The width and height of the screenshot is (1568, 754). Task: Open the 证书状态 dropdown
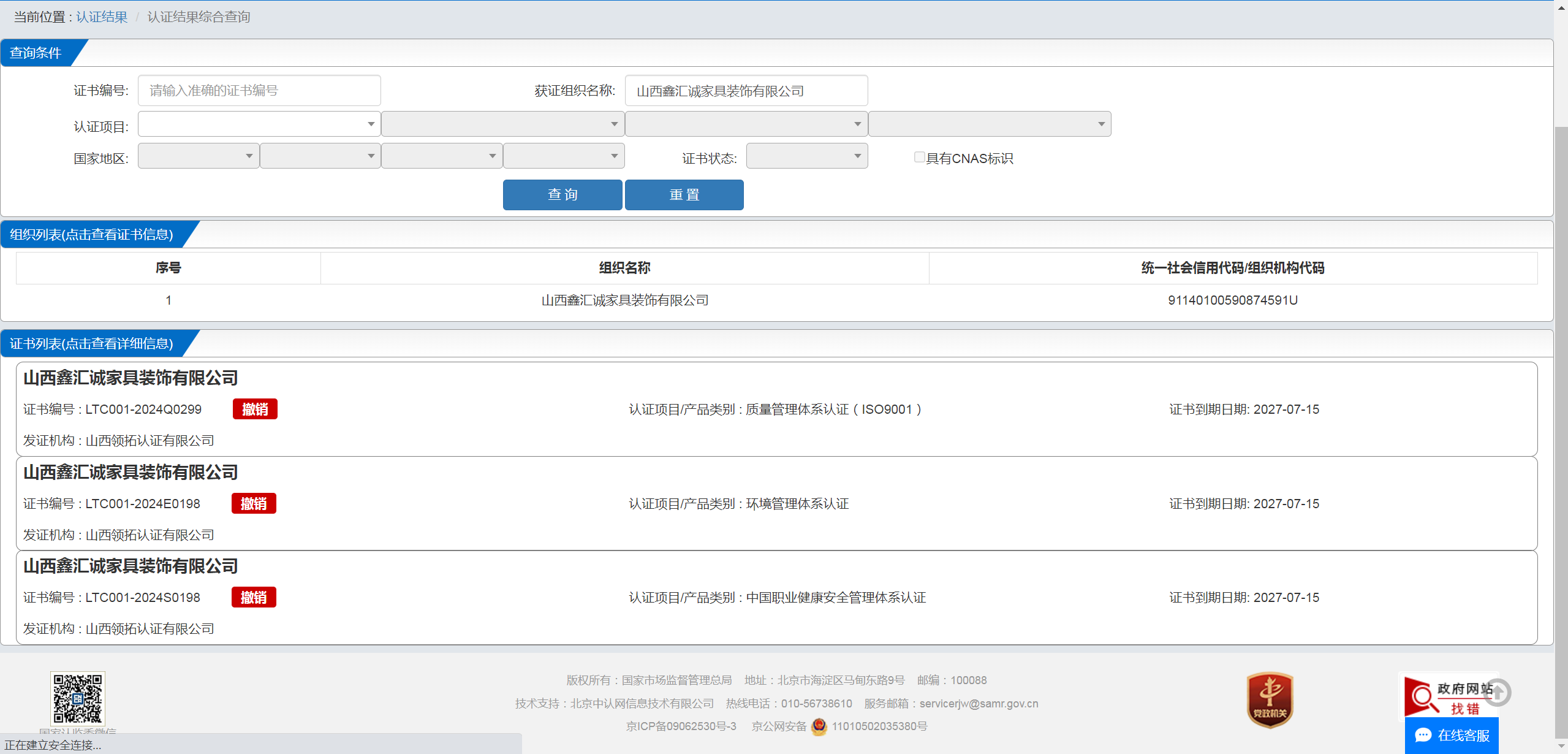pos(806,156)
